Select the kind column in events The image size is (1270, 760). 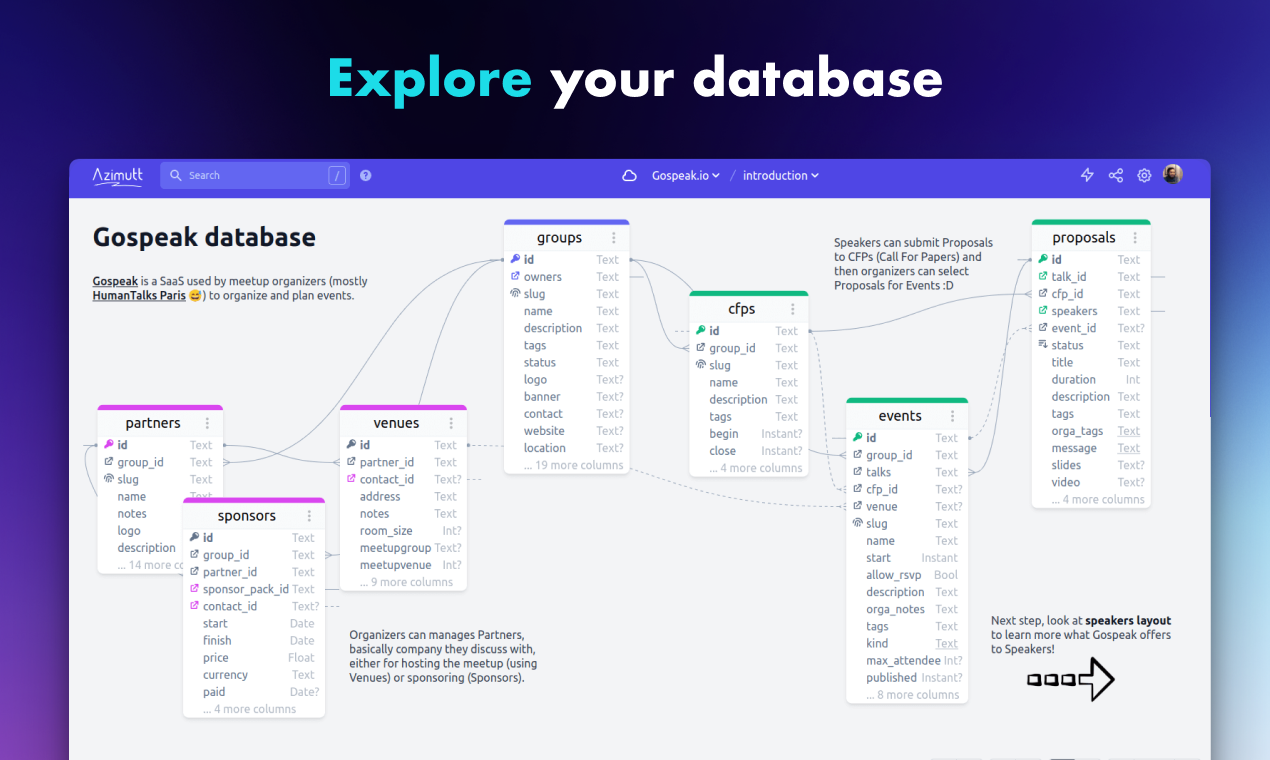click(906, 643)
